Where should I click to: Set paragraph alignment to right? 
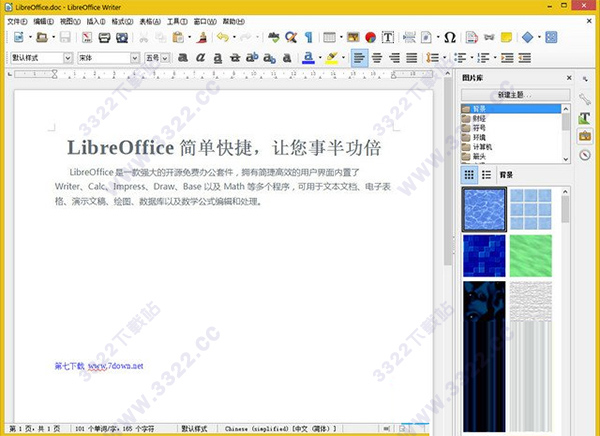point(394,58)
